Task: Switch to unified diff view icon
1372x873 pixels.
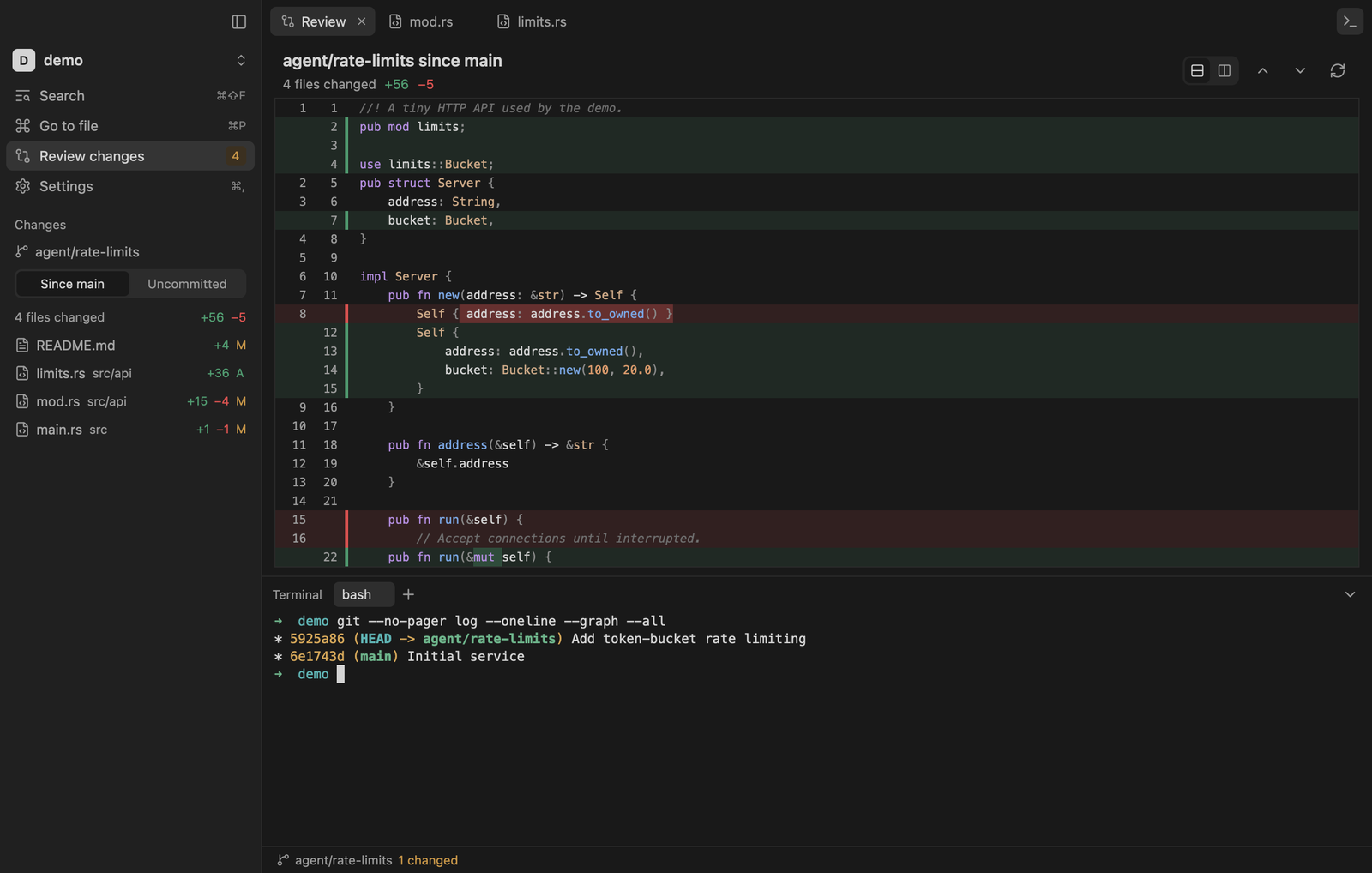Action: click(1197, 70)
